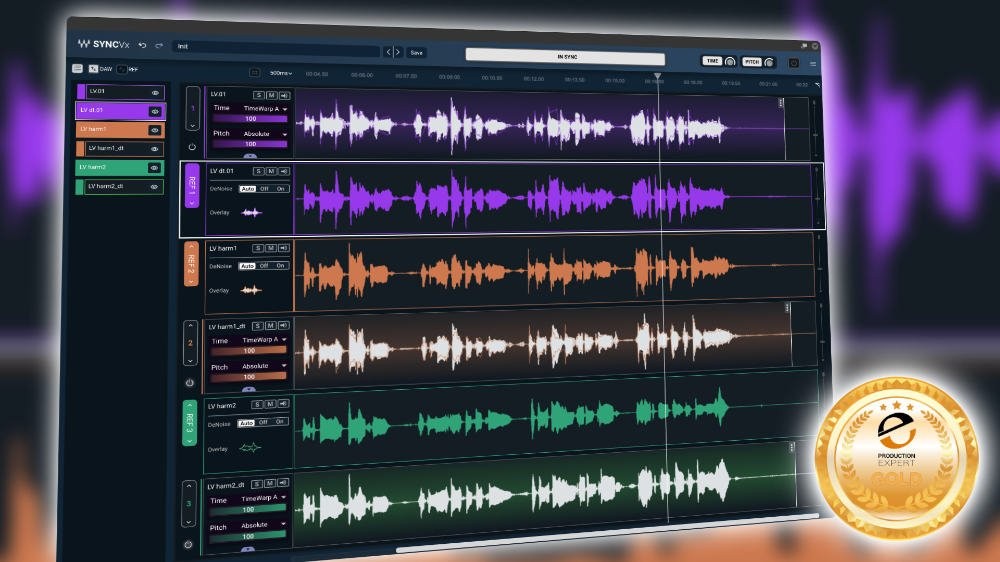Click the speaker icon on LV harm1
The height and width of the screenshot is (562, 1000).
pyautogui.click(x=284, y=248)
